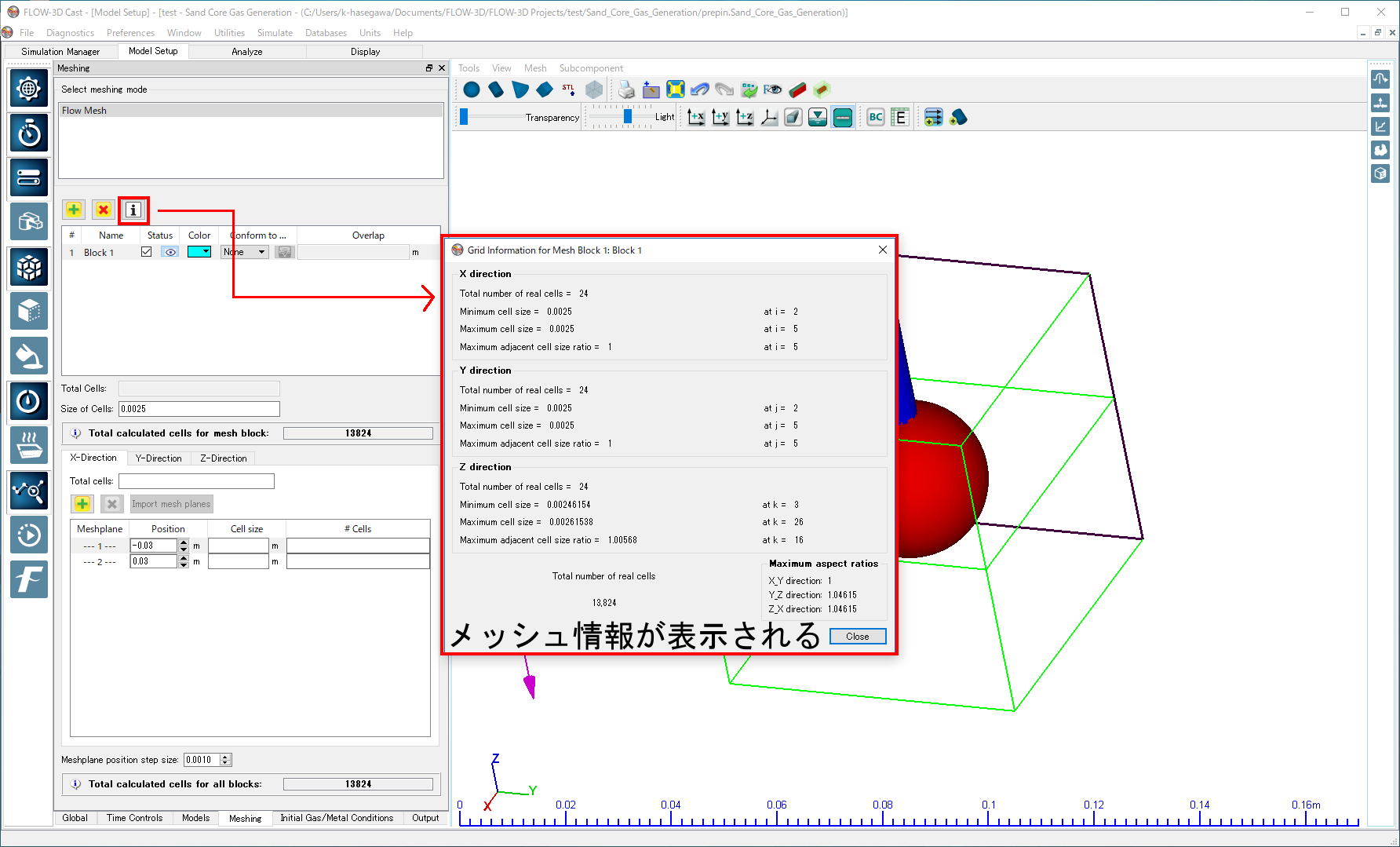Open the Help menu

[403, 33]
